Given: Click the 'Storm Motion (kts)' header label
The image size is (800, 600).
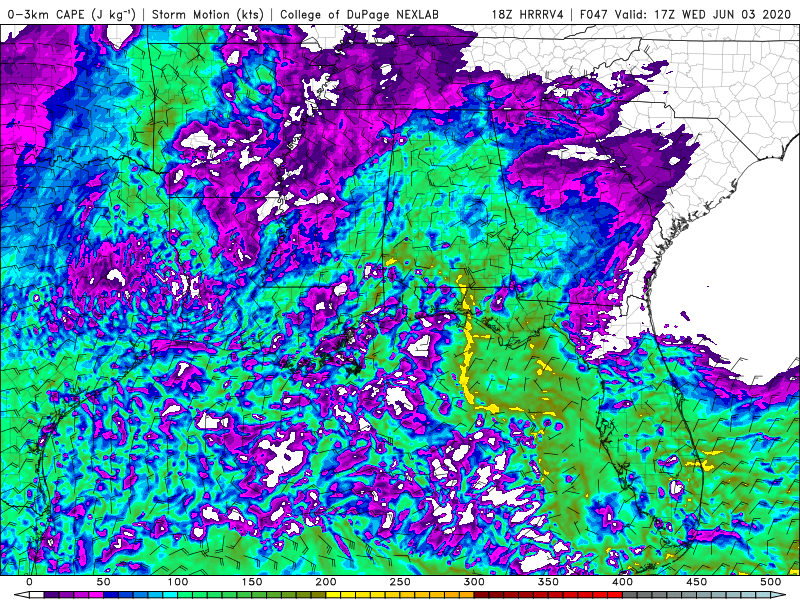Looking at the screenshot, I should pyautogui.click(x=208, y=14).
